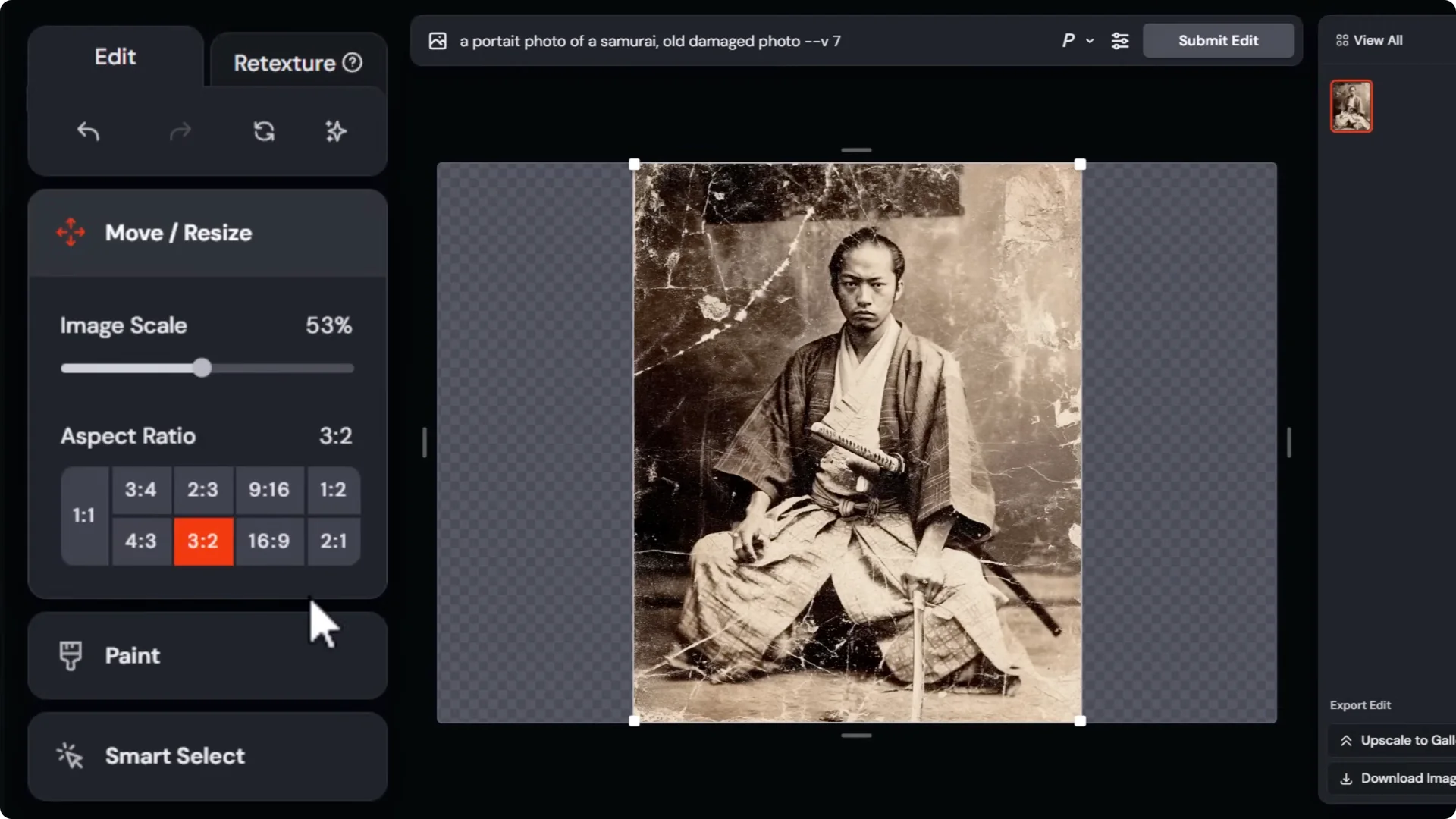Switch to the Retexture tab

pos(284,63)
